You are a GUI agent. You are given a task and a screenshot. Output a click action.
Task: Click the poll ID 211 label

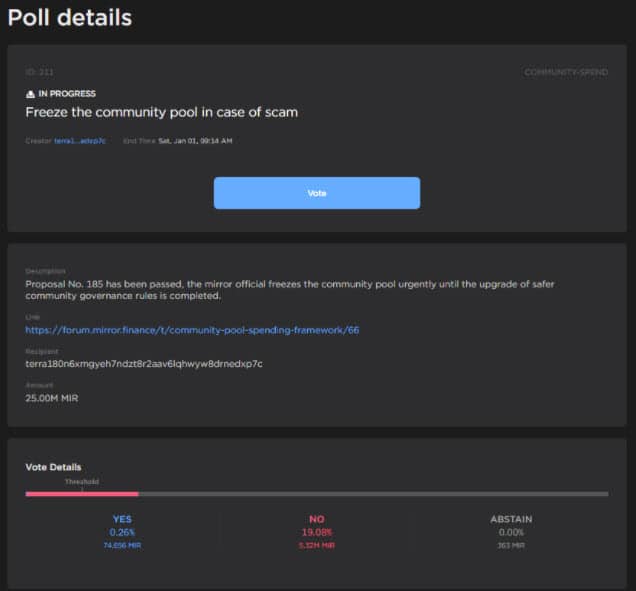(39, 73)
